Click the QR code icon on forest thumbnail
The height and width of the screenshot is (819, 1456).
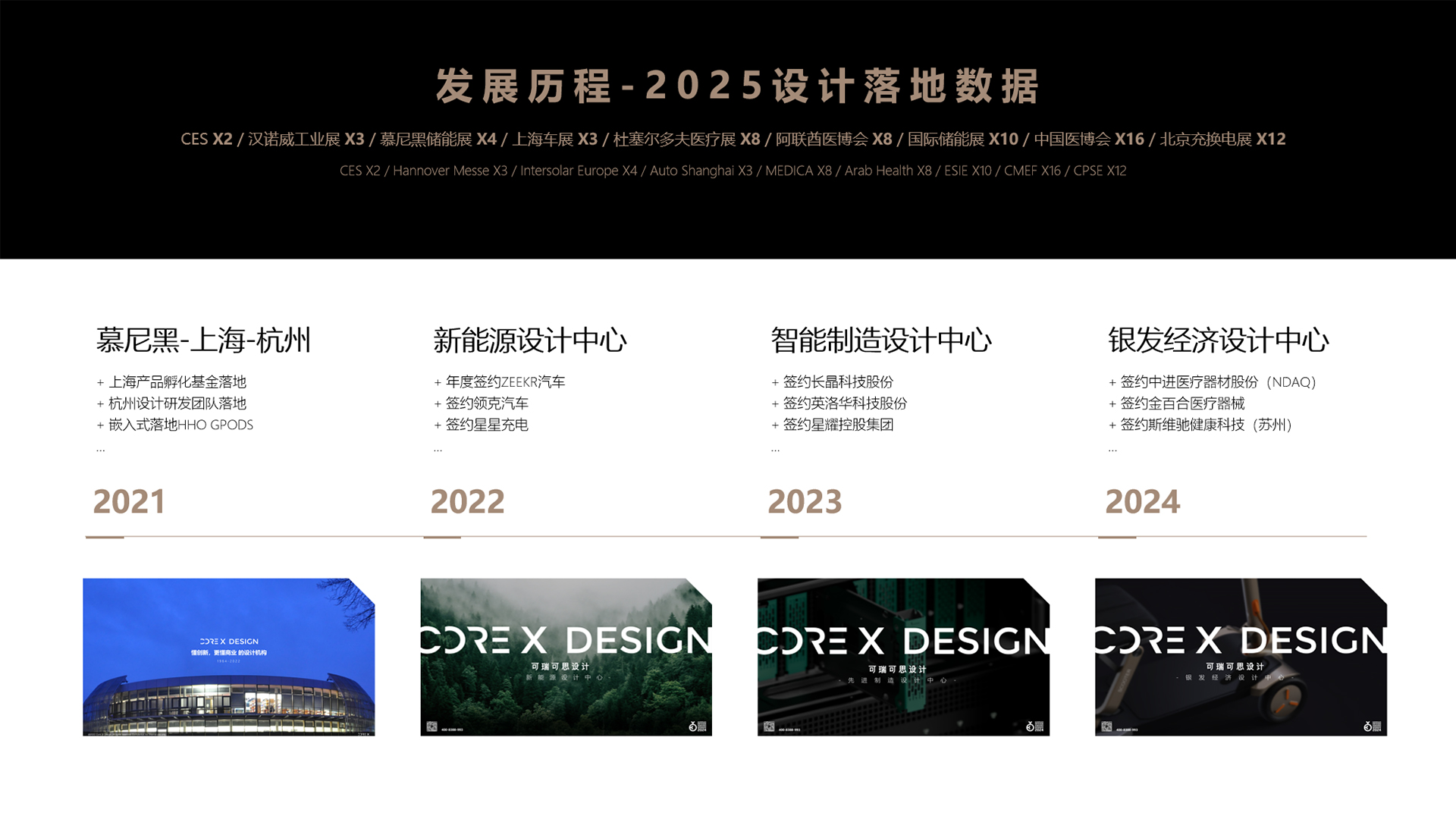coord(431,726)
